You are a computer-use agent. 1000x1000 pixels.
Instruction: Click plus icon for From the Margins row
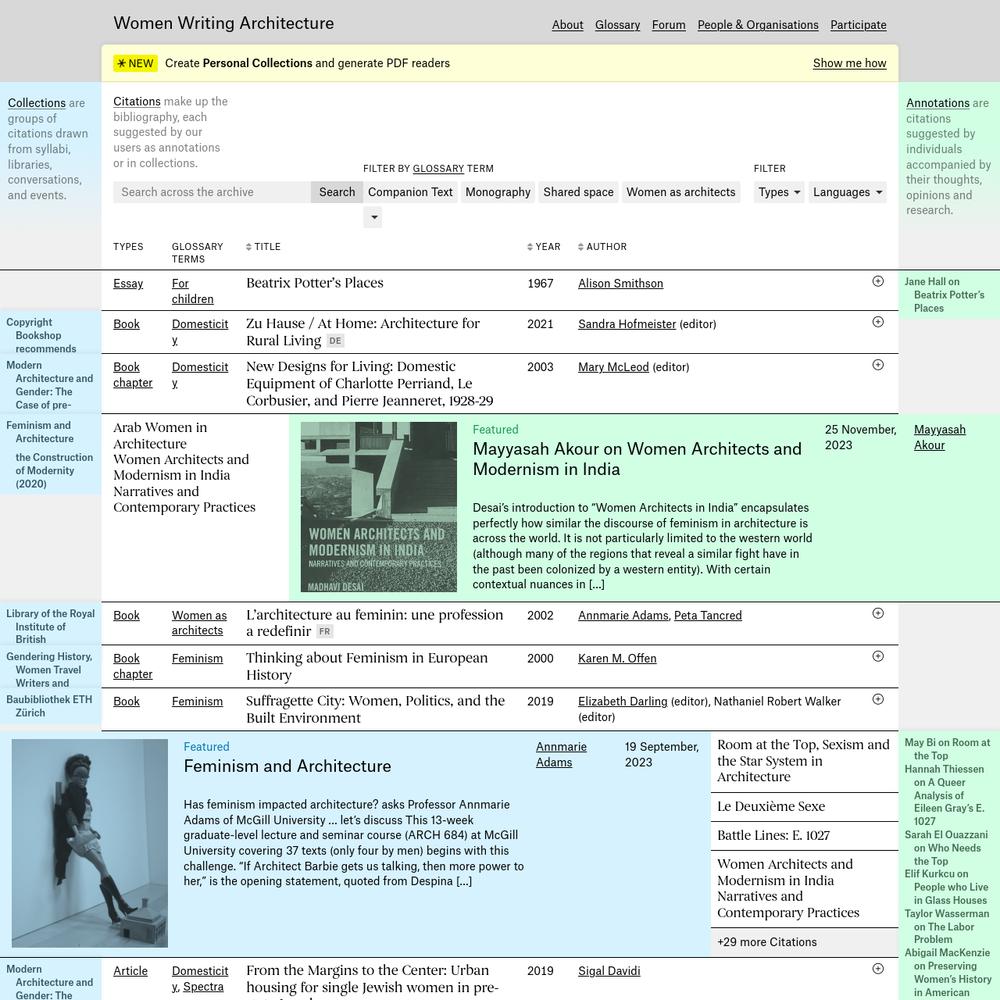tap(878, 969)
